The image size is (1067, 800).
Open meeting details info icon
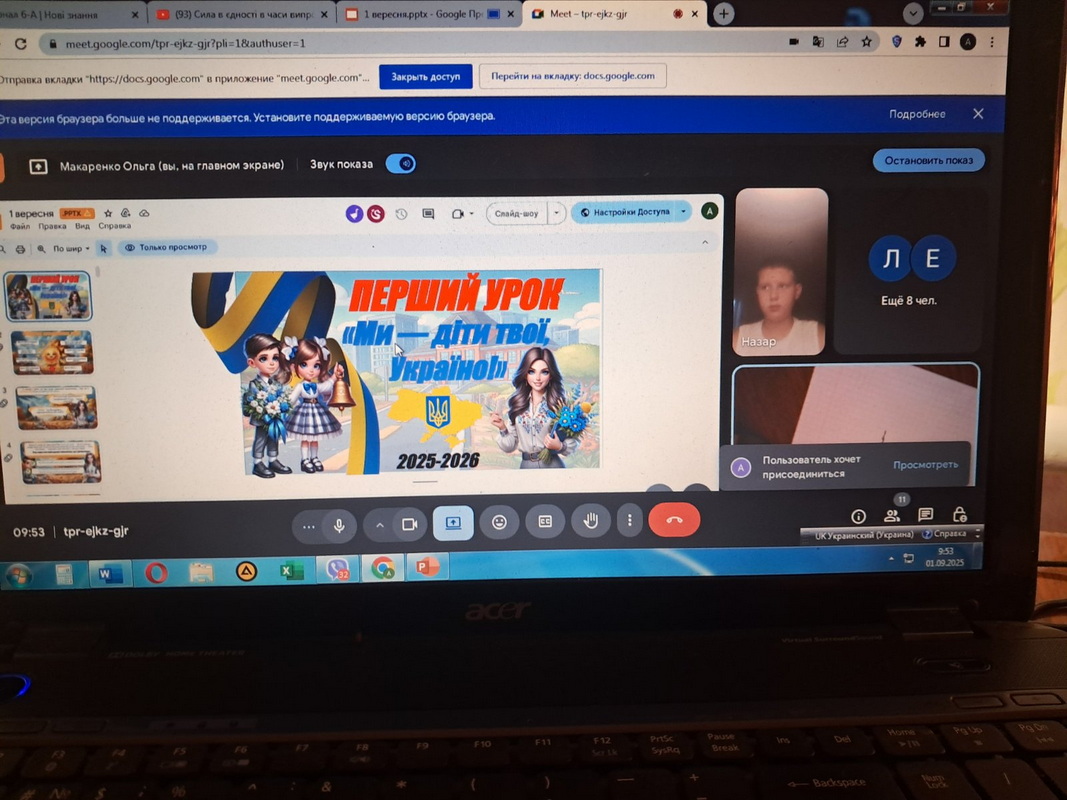(858, 516)
